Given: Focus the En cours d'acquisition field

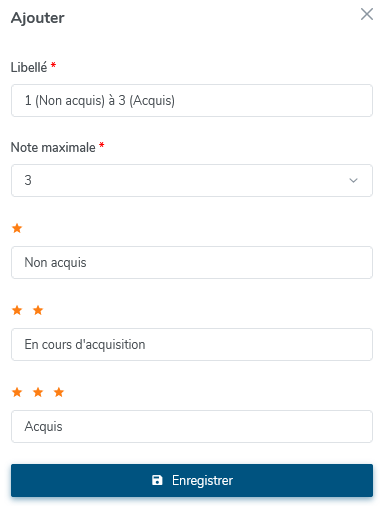Looking at the screenshot, I should [192, 344].
